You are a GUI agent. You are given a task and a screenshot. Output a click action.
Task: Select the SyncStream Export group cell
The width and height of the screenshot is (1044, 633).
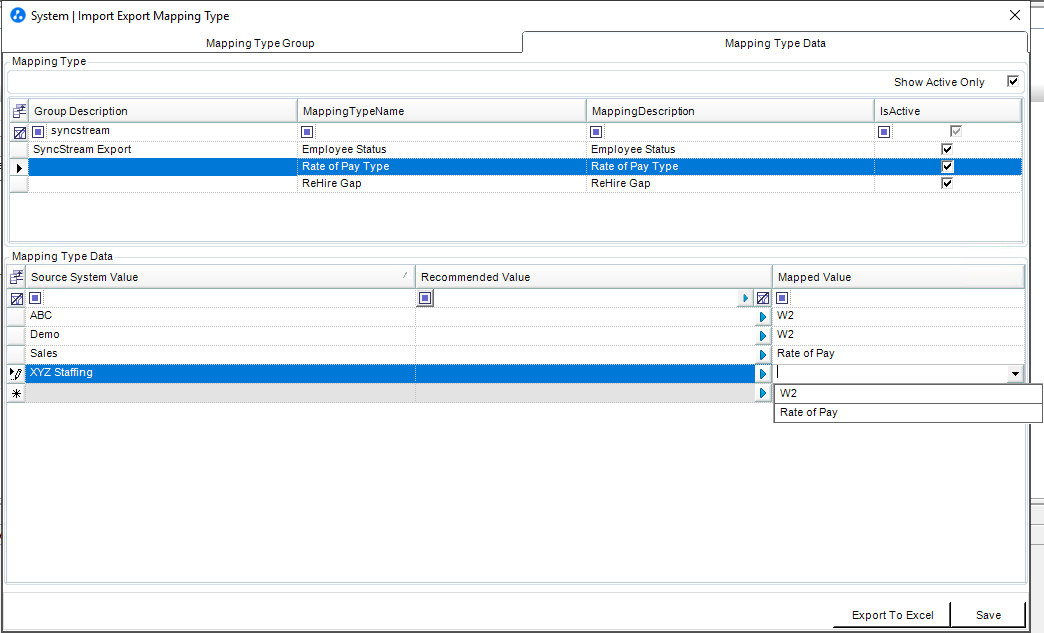162,149
